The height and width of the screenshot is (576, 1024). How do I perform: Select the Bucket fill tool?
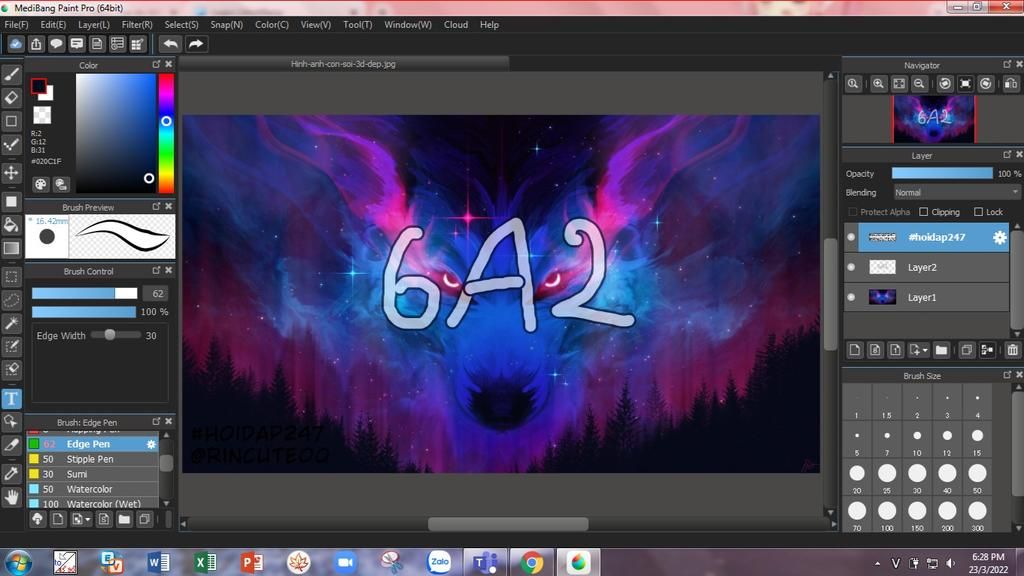coord(12,225)
